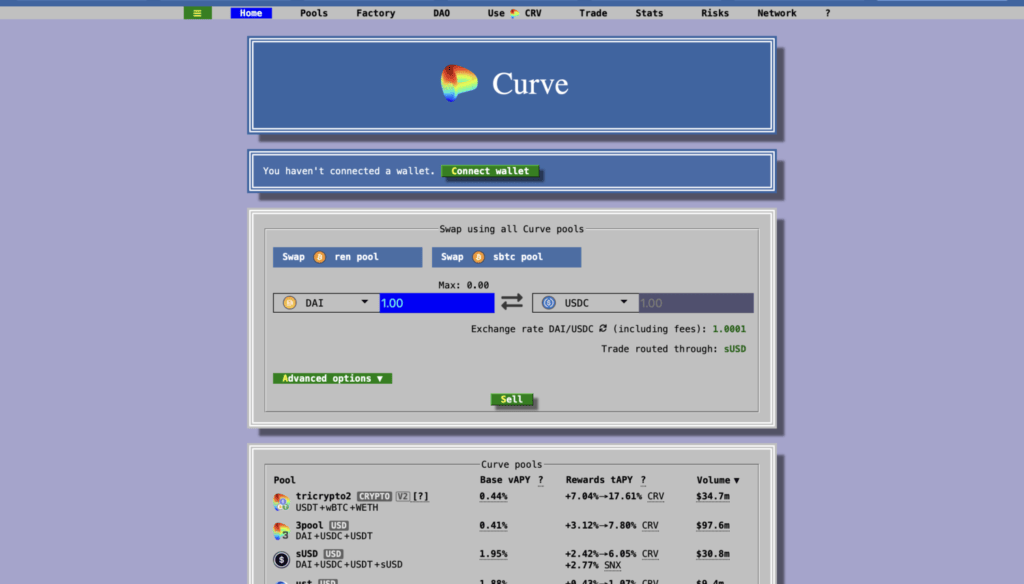
Task: Click the sUSD pool icon
Action: click(281, 559)
